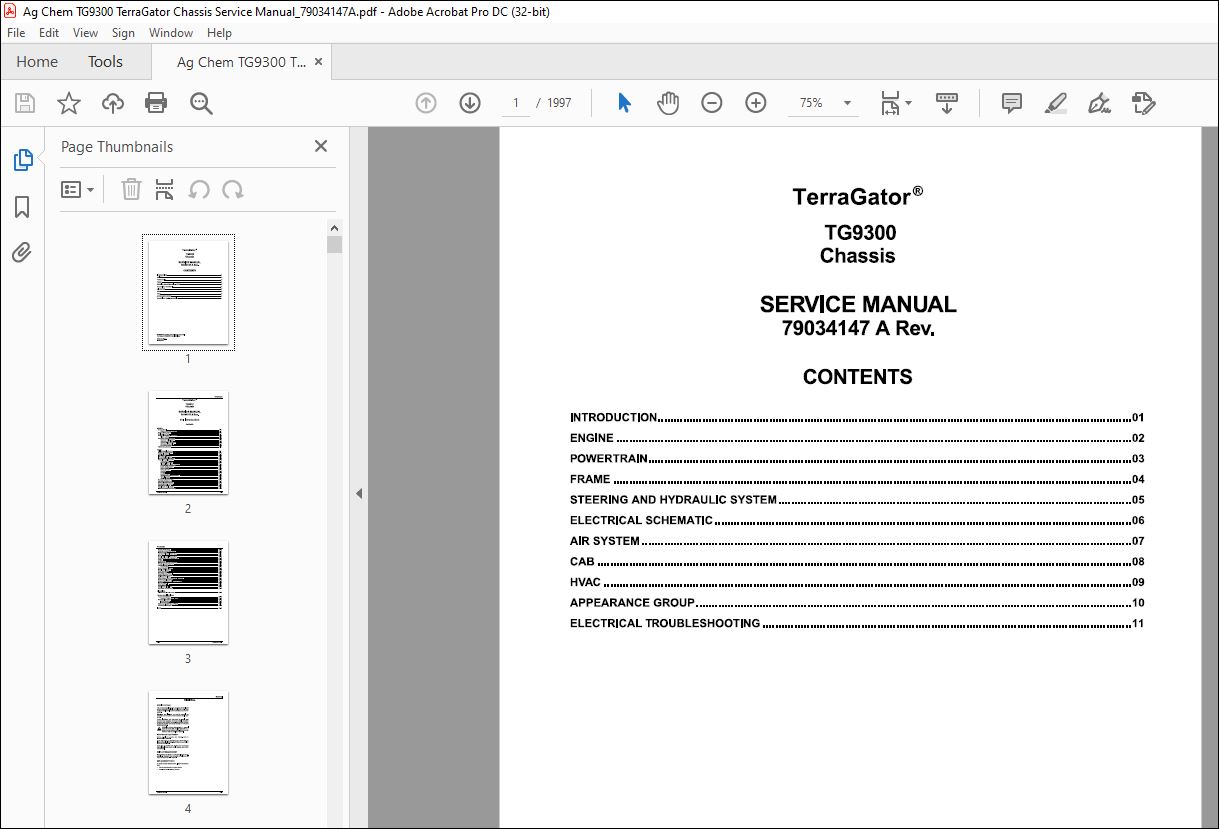Screen dimensions: 1219x829
Task: Click STEERING AND HYDRAULIC SYSTEM entry
Action: (x=857, y=500)
